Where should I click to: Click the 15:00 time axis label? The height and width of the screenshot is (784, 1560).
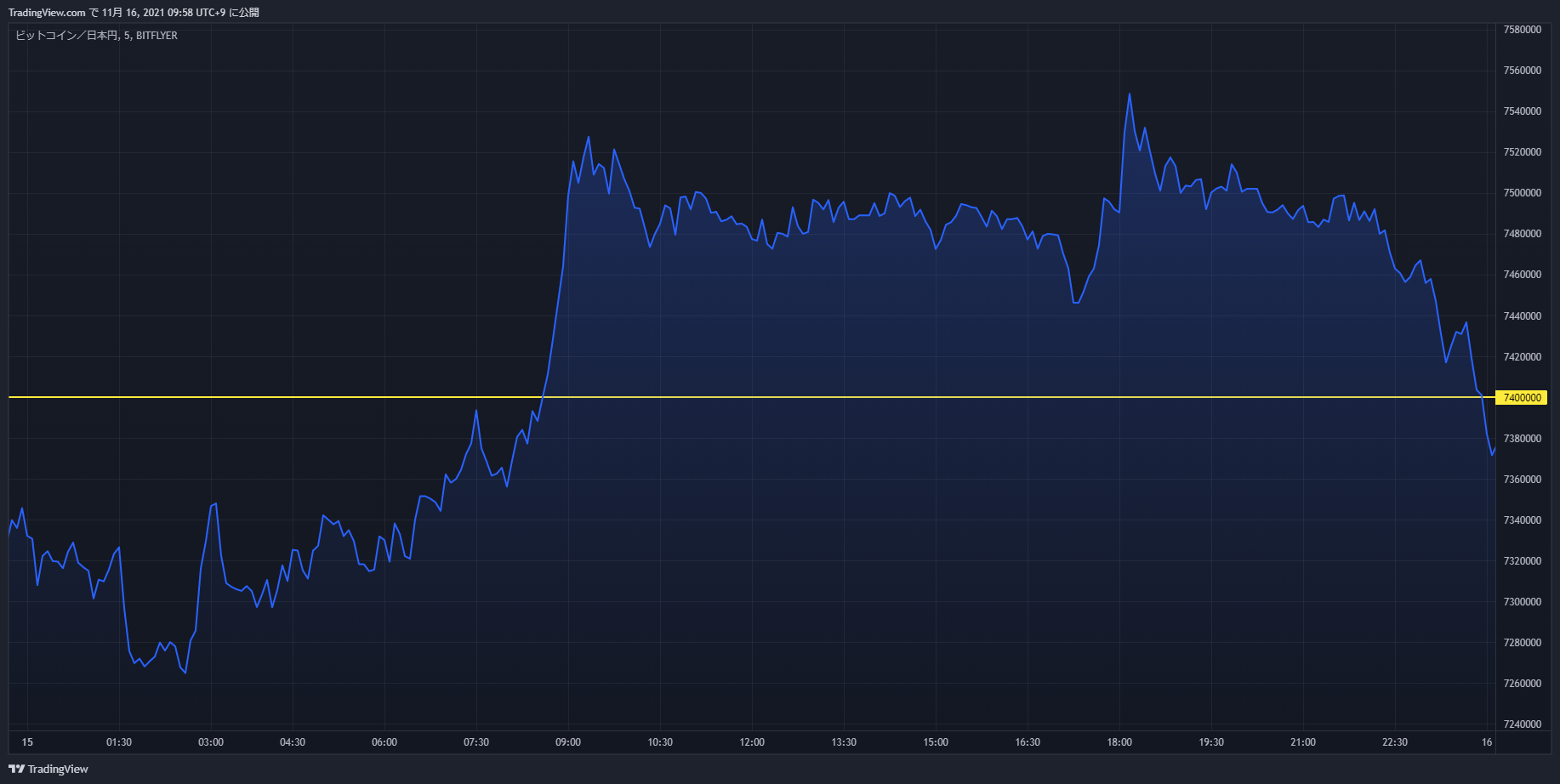(x=936, y=742)
